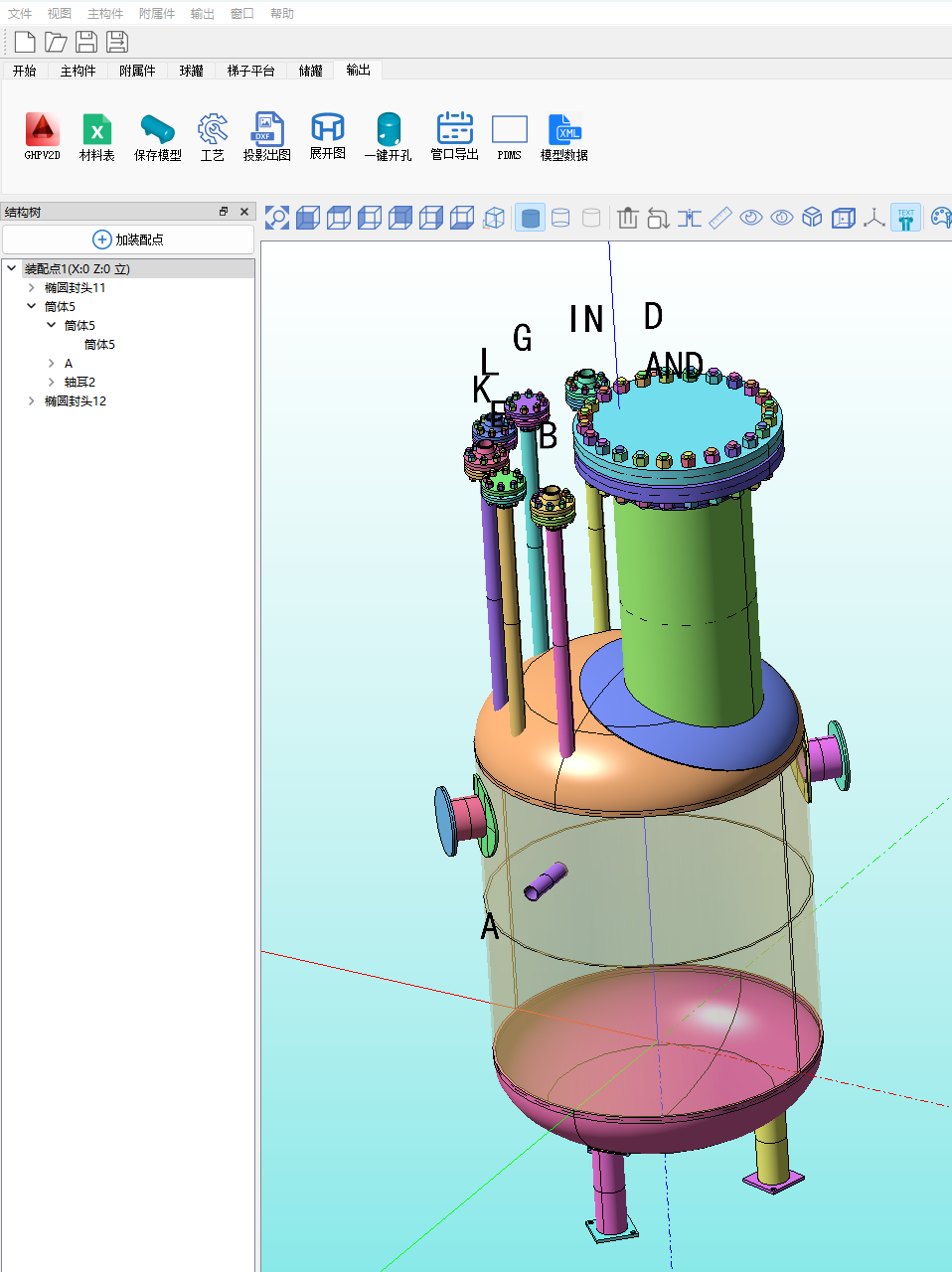Select 椭圆封头12 in structure tree
The image size is (952, 1272).
coord(75,400)
